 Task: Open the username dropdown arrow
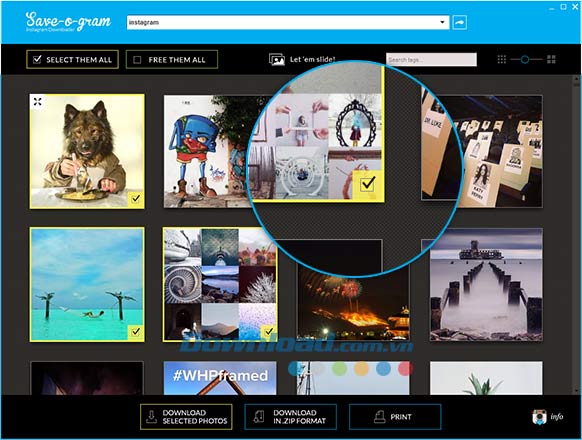[x=442, y=22]
